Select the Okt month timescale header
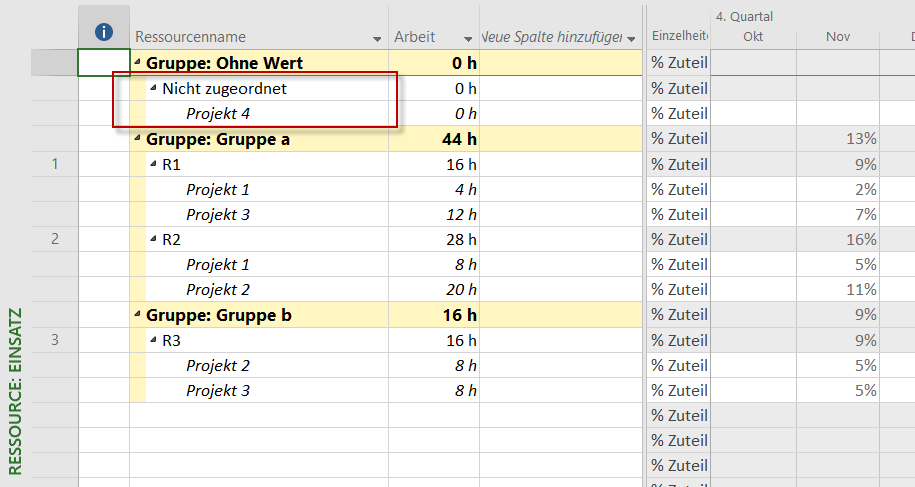This screenshot has width=915, height=487. click(753, 37)
